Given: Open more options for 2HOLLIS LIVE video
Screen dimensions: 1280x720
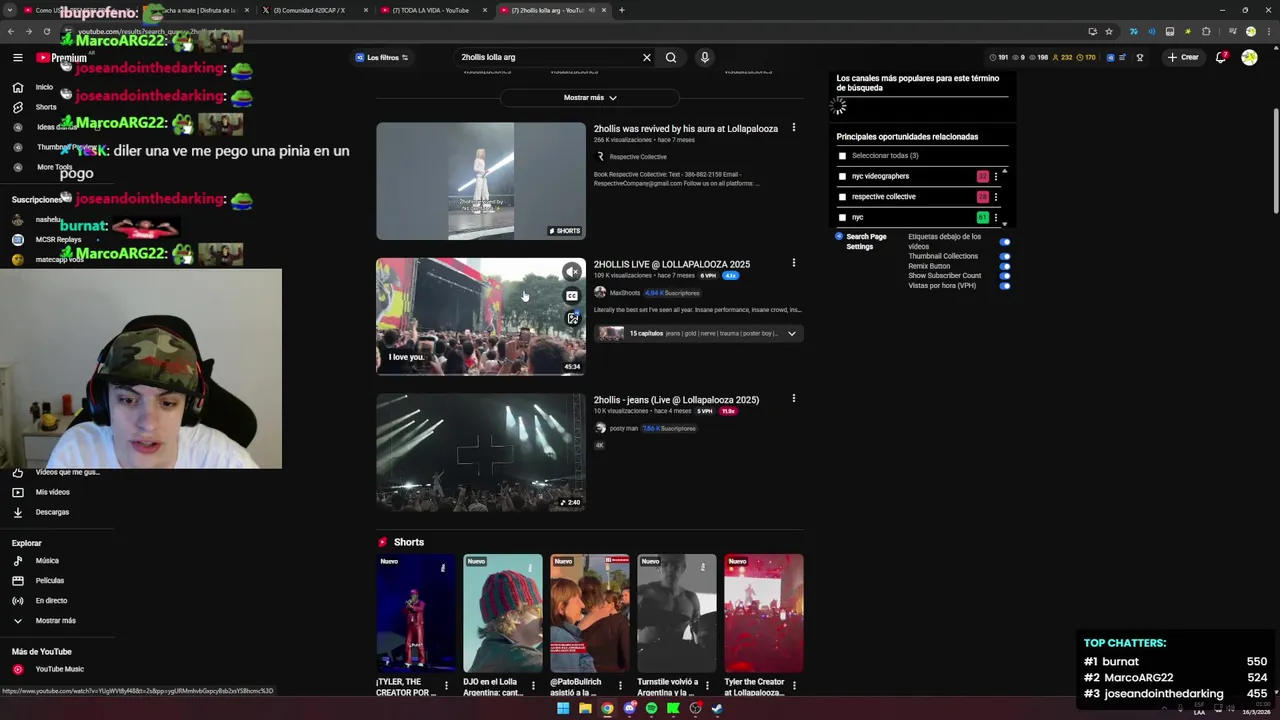Looking at the screenshot, I should click(794, 263).
